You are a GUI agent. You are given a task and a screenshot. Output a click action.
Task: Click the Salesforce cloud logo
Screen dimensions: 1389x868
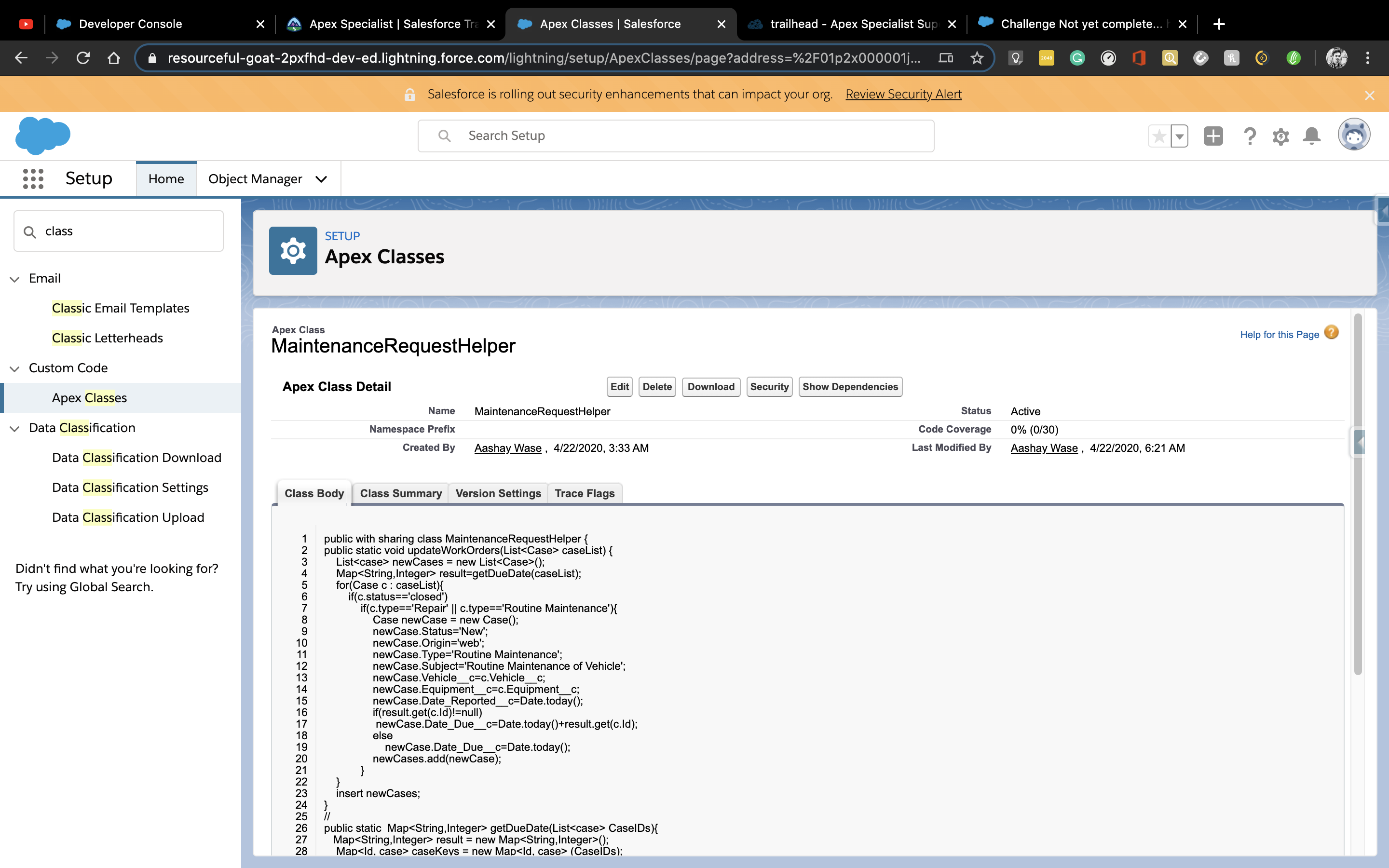(x=43, y=136)
